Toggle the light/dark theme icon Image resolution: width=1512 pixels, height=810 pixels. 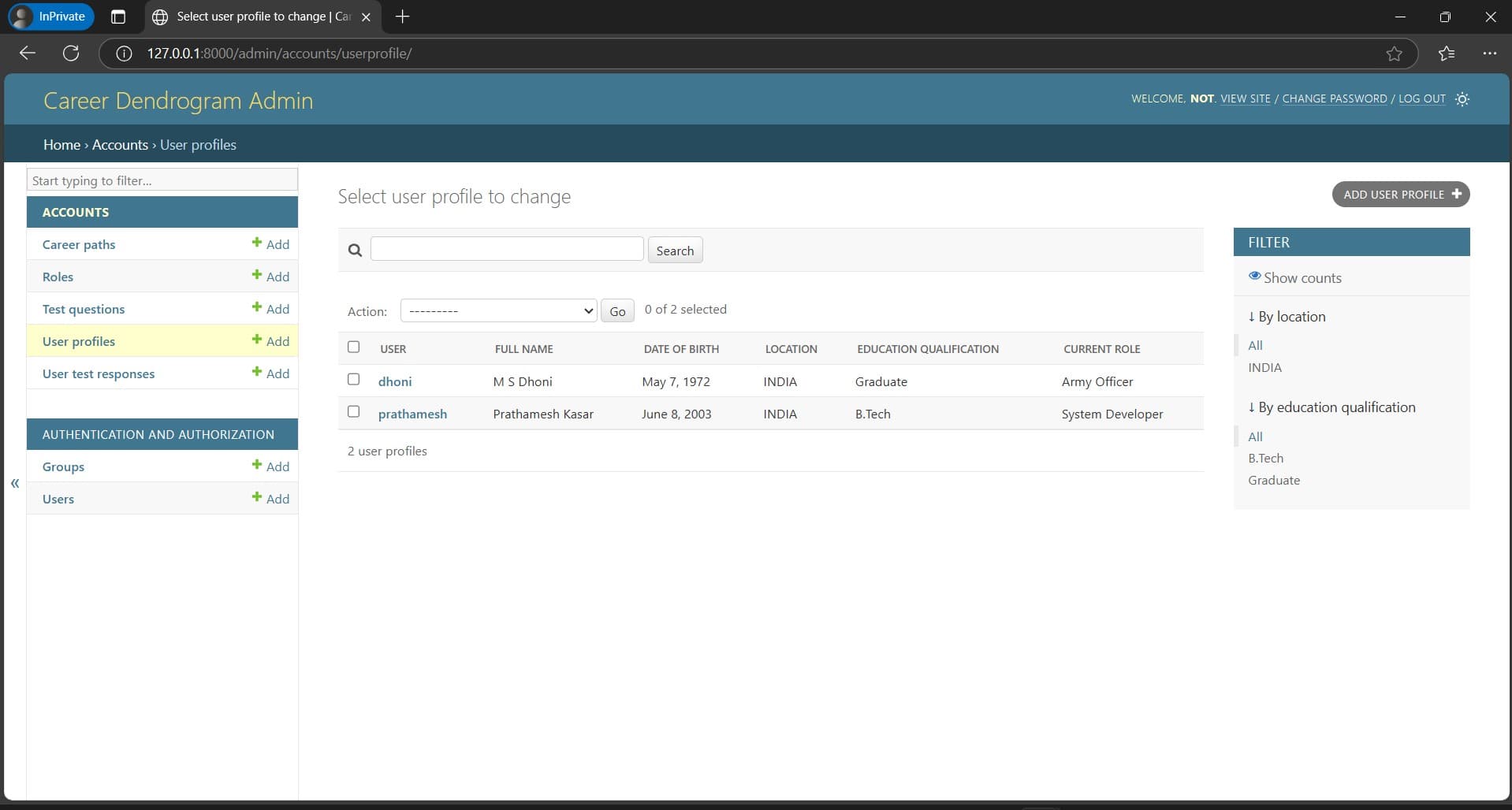[x=1462, y=99]
